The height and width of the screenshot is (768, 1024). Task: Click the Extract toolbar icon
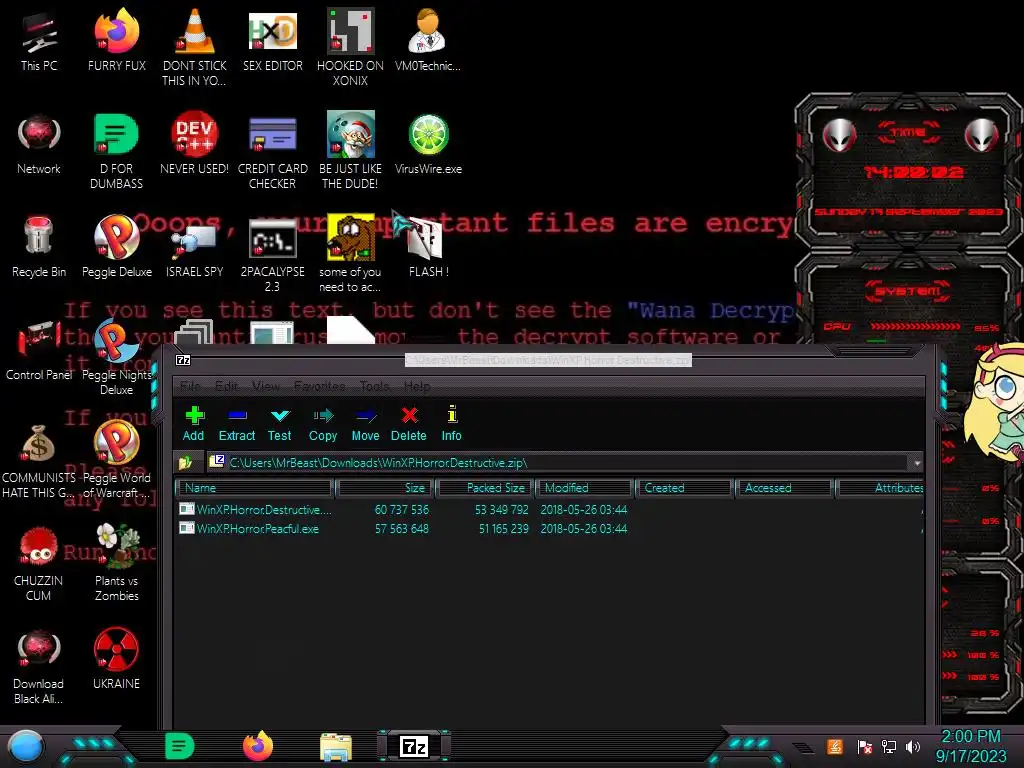[236, 423]
